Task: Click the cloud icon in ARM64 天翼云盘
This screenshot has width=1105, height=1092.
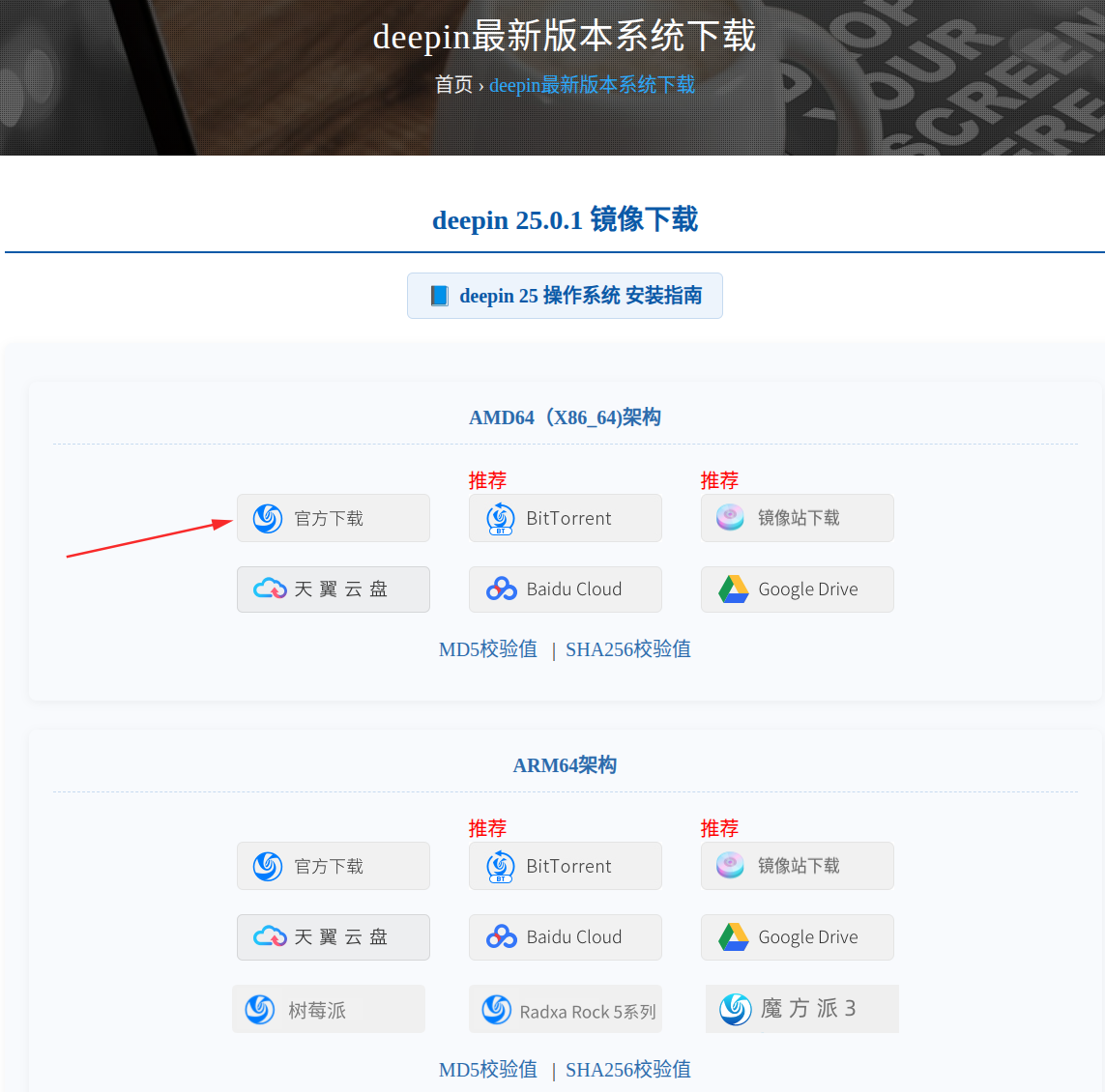Action: coord(270,936)
